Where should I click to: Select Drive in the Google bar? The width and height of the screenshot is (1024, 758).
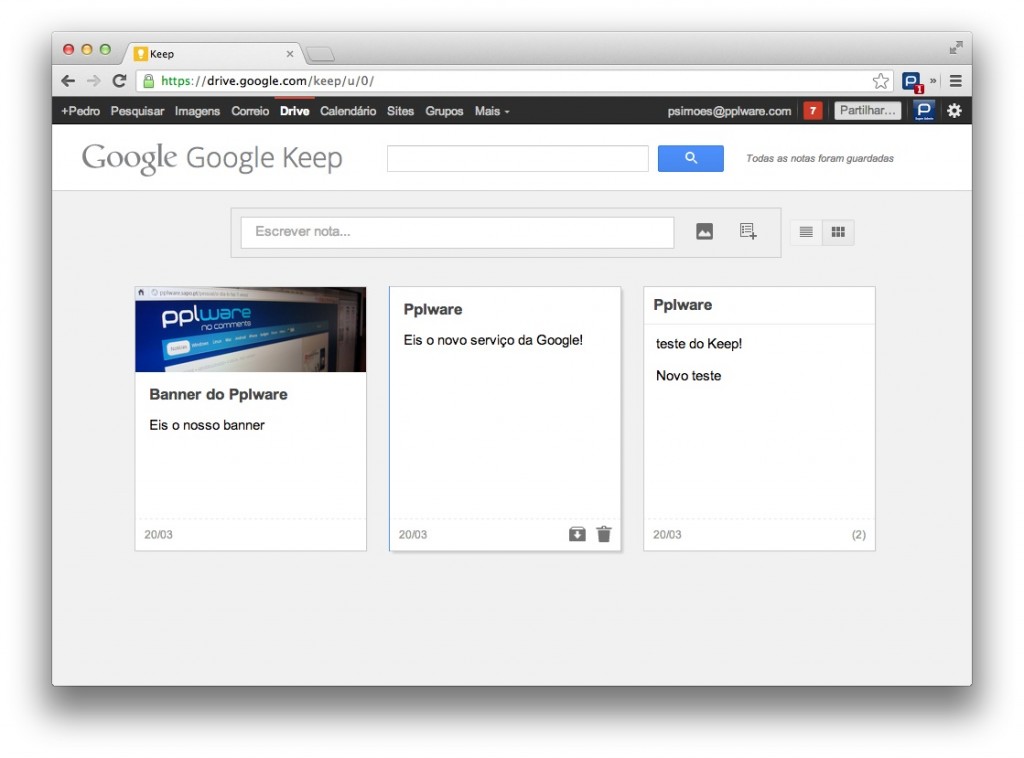pyautogui.click(x=295, y=111)
